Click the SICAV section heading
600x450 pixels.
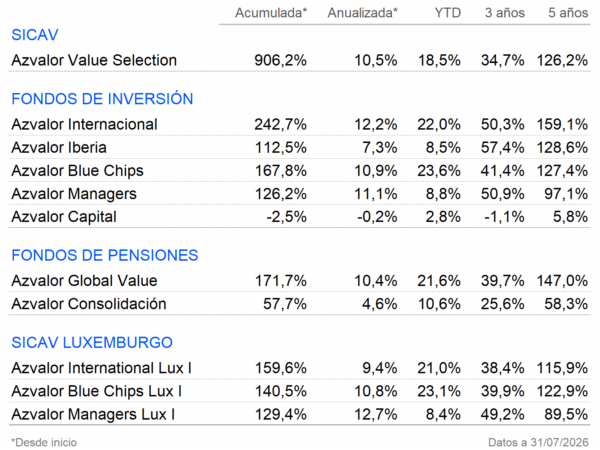pyautogui.click(x=35, y=35)
